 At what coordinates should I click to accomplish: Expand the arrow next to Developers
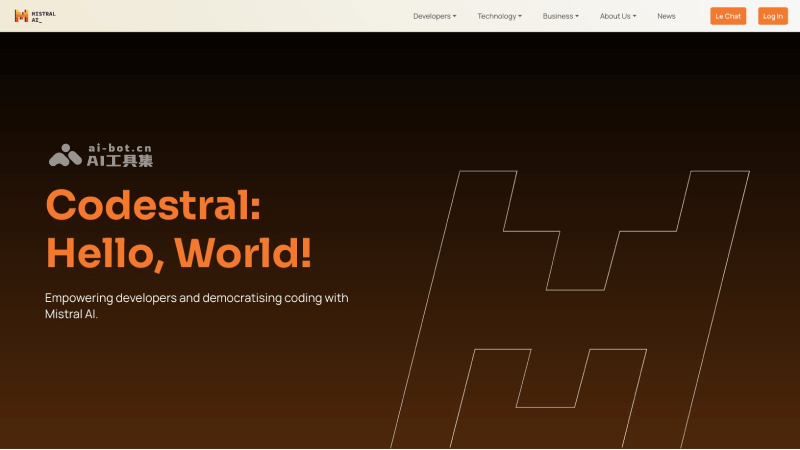pos(455,16)
